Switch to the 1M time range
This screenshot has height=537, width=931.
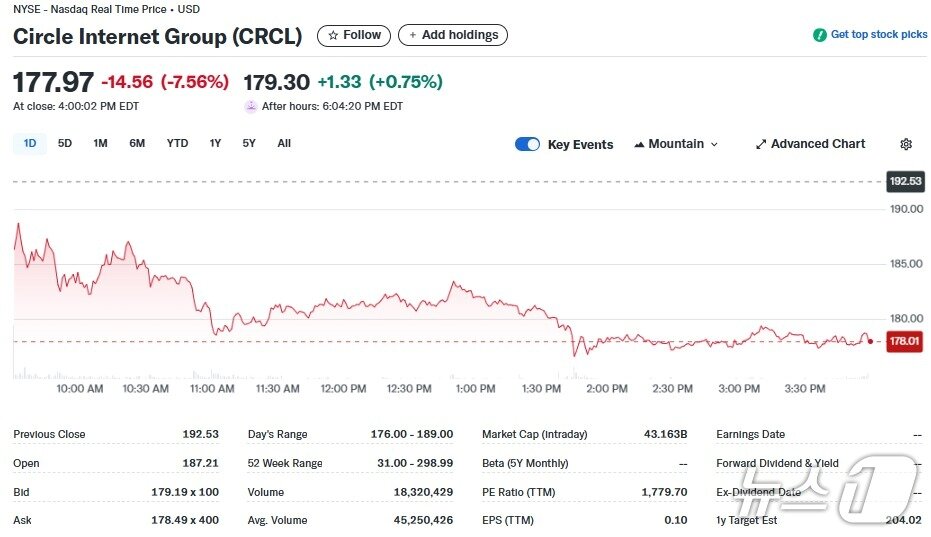coord(100,143)
